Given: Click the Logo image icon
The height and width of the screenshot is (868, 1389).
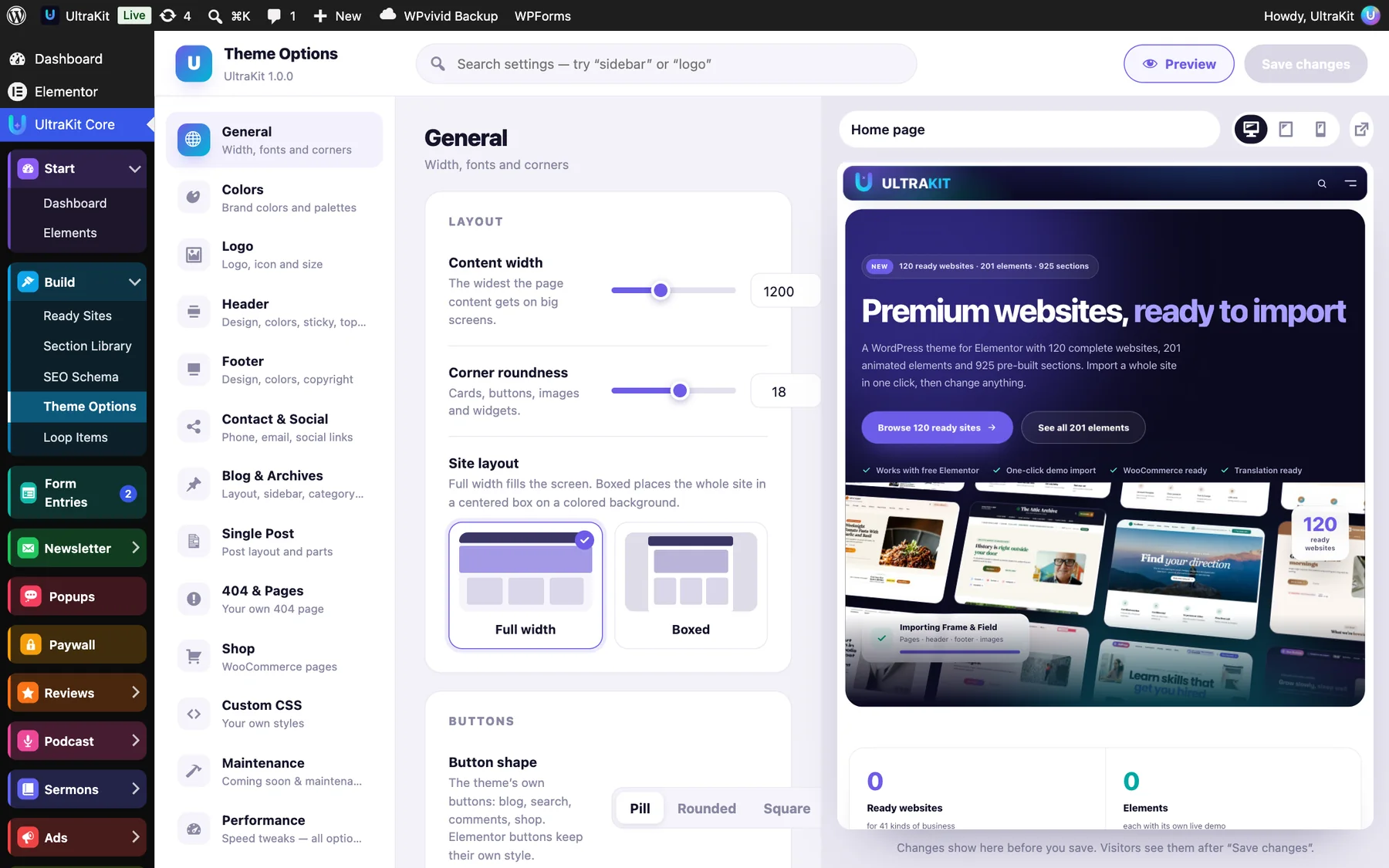Looking at the screenshot, I should coord(194,255).
